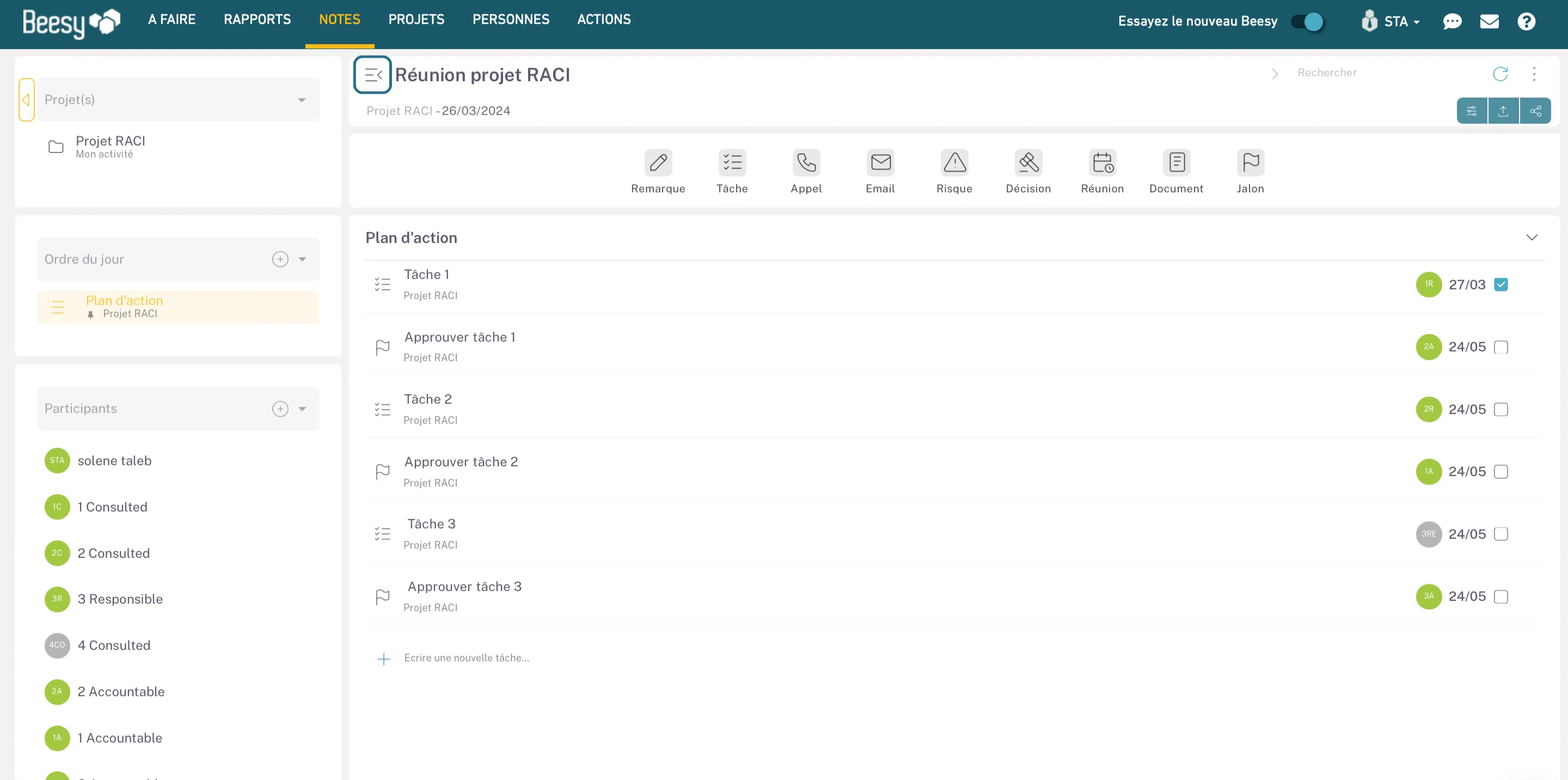Viewport: 1568px width, 780px height.
Task: Expand the Participants dropdown arrow
Action: 303,409
